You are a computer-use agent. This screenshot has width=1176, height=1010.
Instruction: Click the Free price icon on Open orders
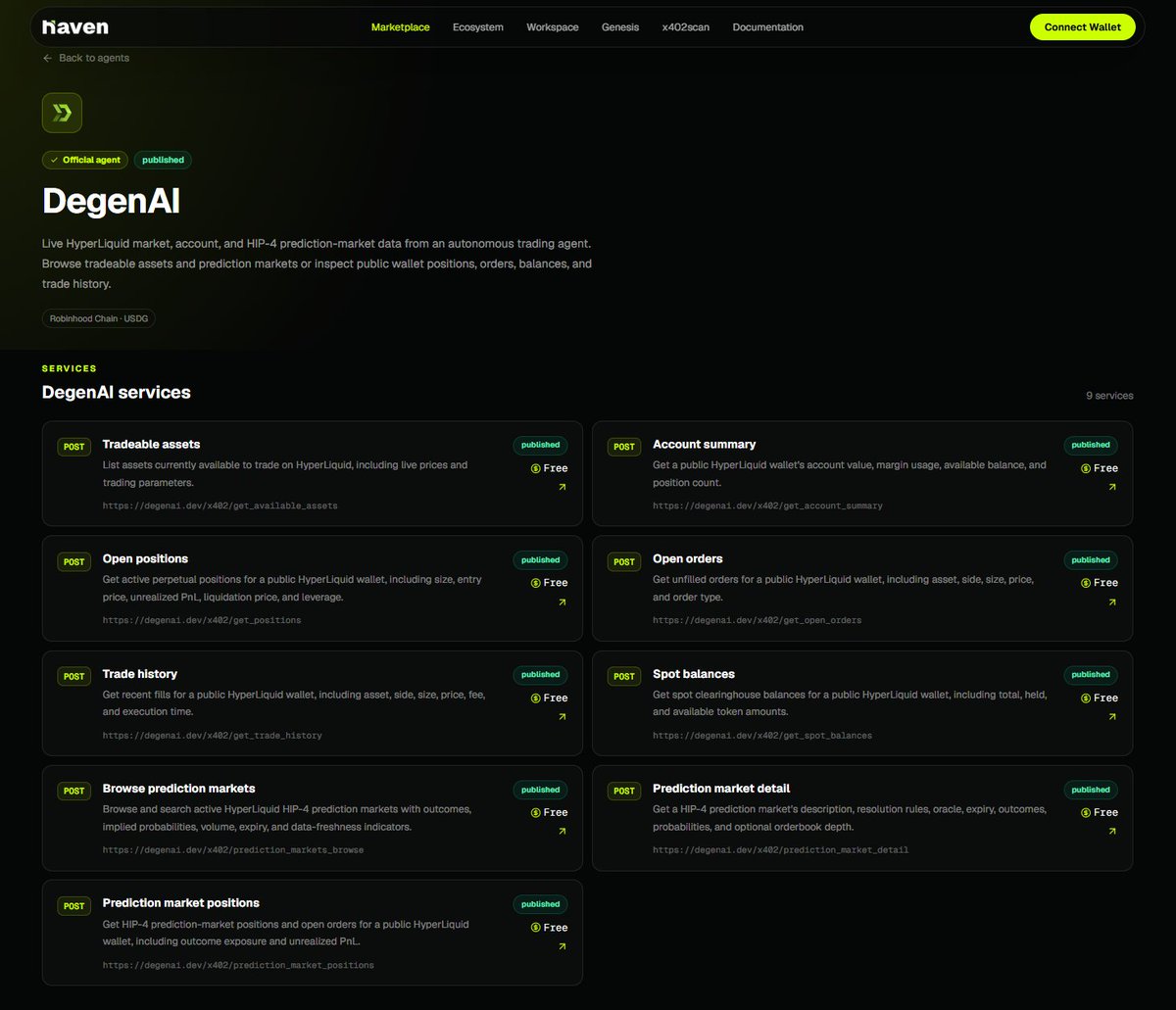pyautogui.click(x=1086, y=583)
